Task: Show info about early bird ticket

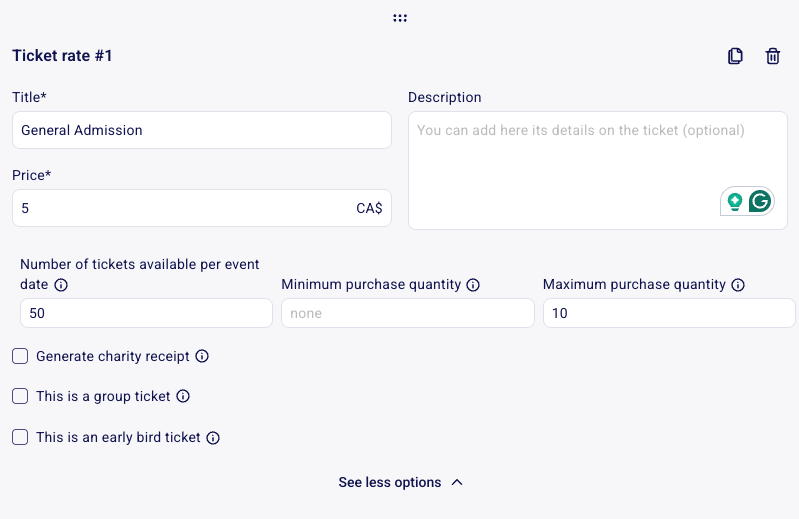Action: tap(213, 438)
